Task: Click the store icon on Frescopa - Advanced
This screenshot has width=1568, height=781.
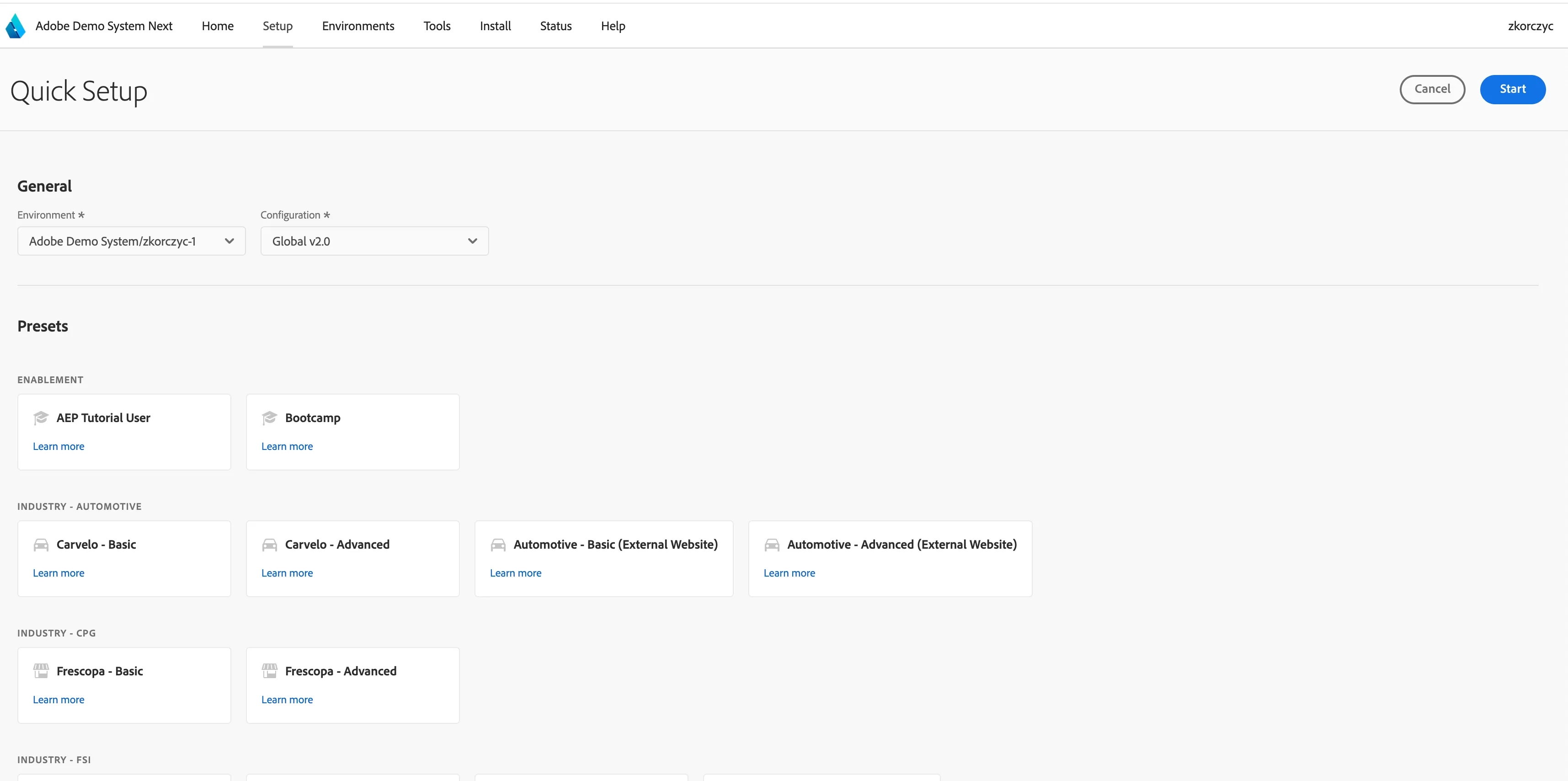Action: click(269, 671)
